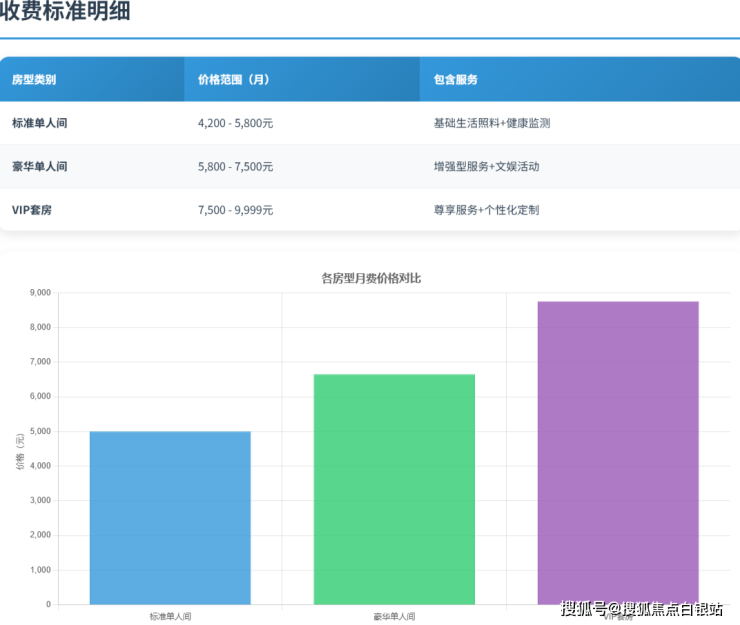Select the green 豪华单人间 bar
The height and width of the screenshot is (625, 740).
coord(394,490)
